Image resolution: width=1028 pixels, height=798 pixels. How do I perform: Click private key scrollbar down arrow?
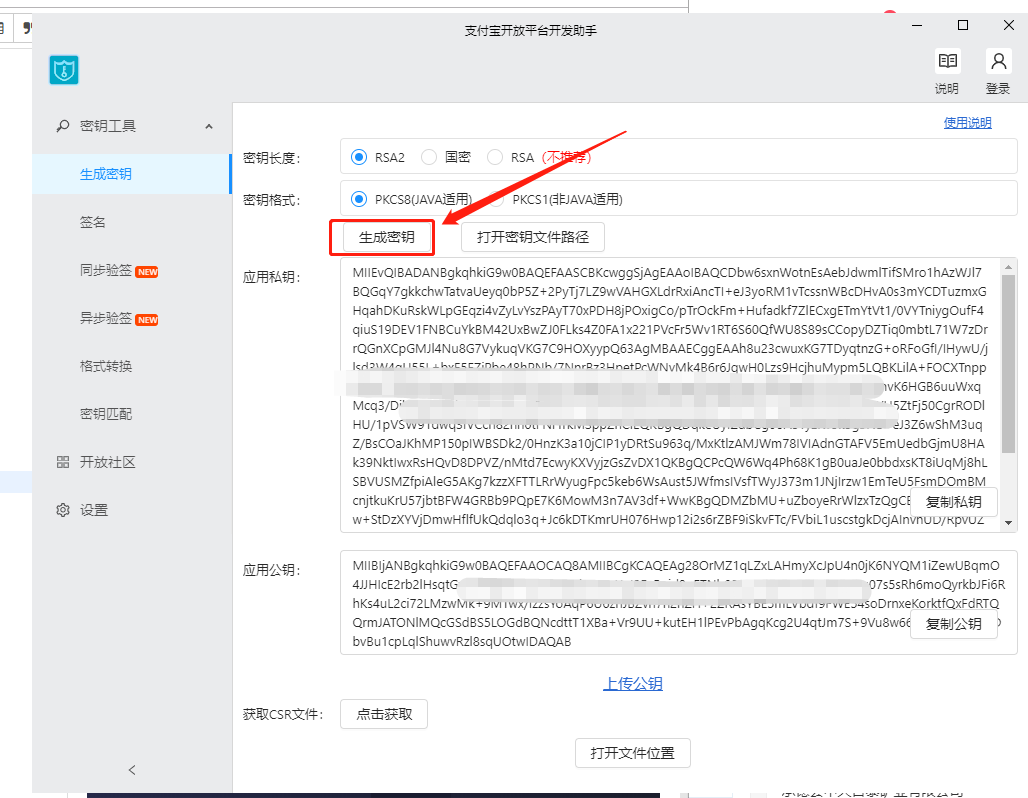pos(1009,523)
